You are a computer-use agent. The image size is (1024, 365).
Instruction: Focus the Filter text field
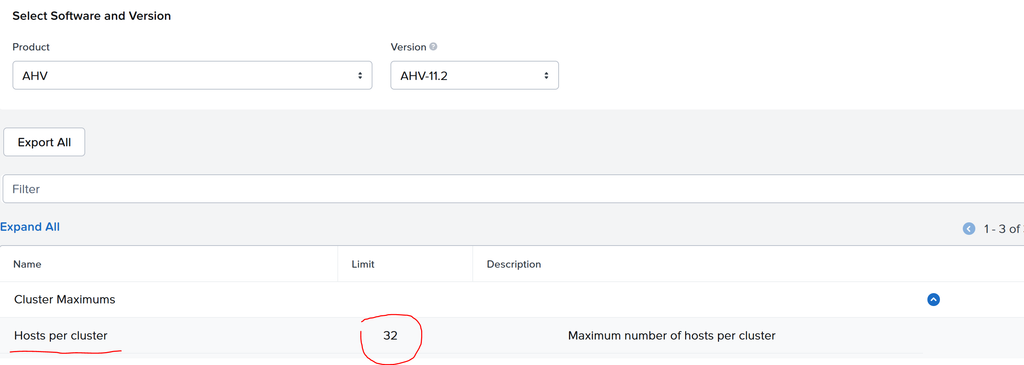513,189
